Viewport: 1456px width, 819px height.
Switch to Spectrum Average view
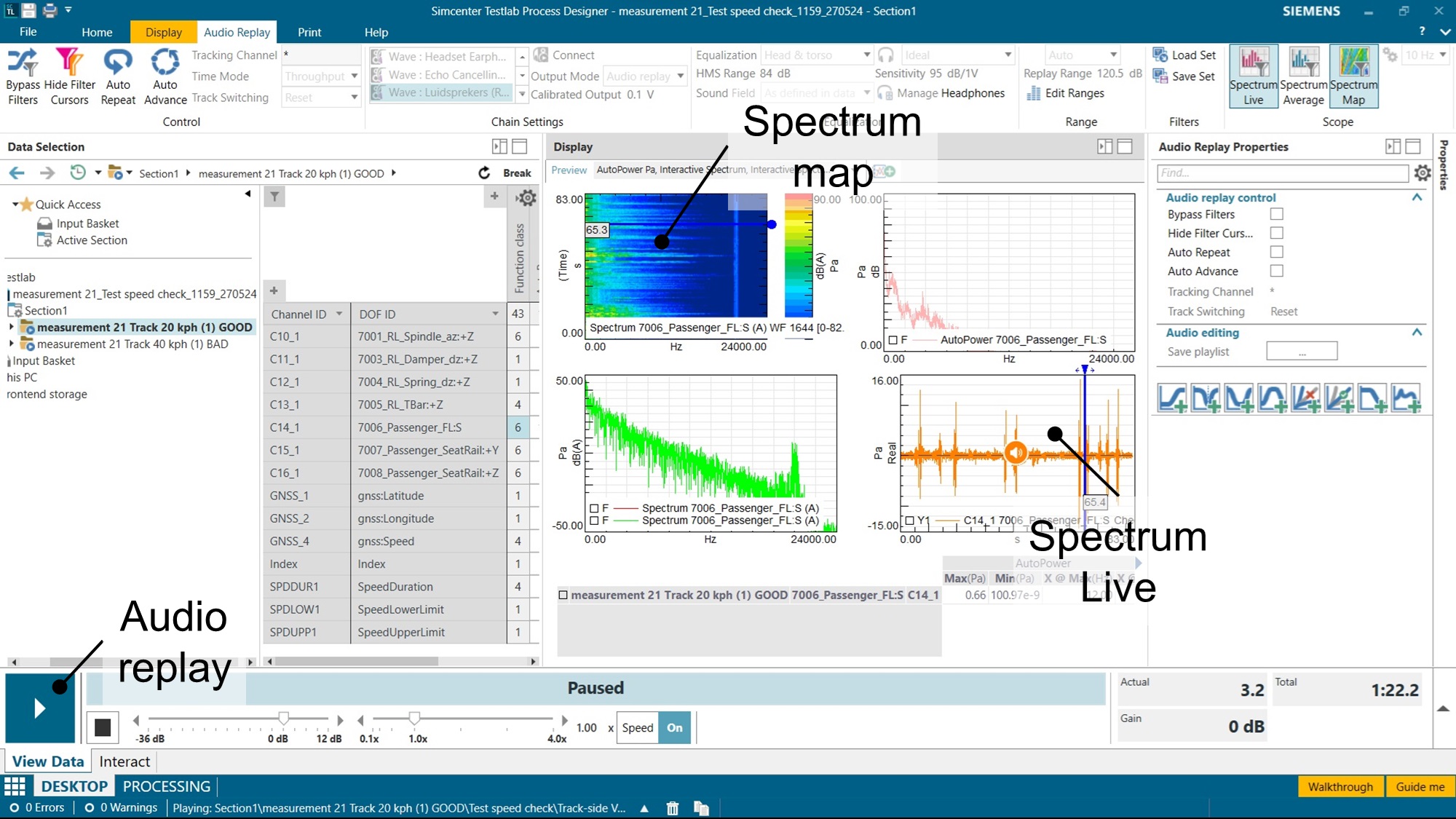click(x=1303, y=75)
